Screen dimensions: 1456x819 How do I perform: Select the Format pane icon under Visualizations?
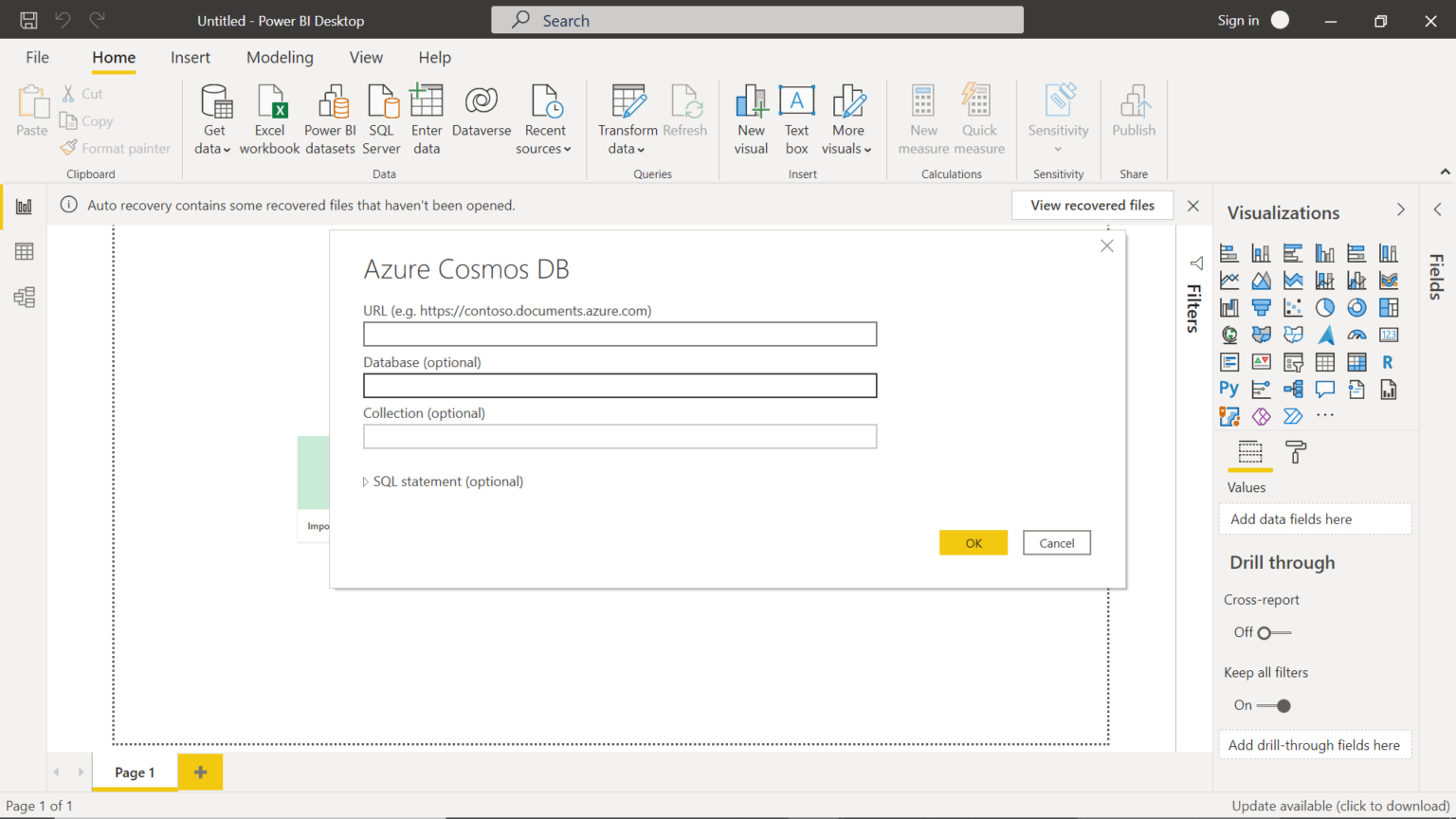(x=1295, y=452)
